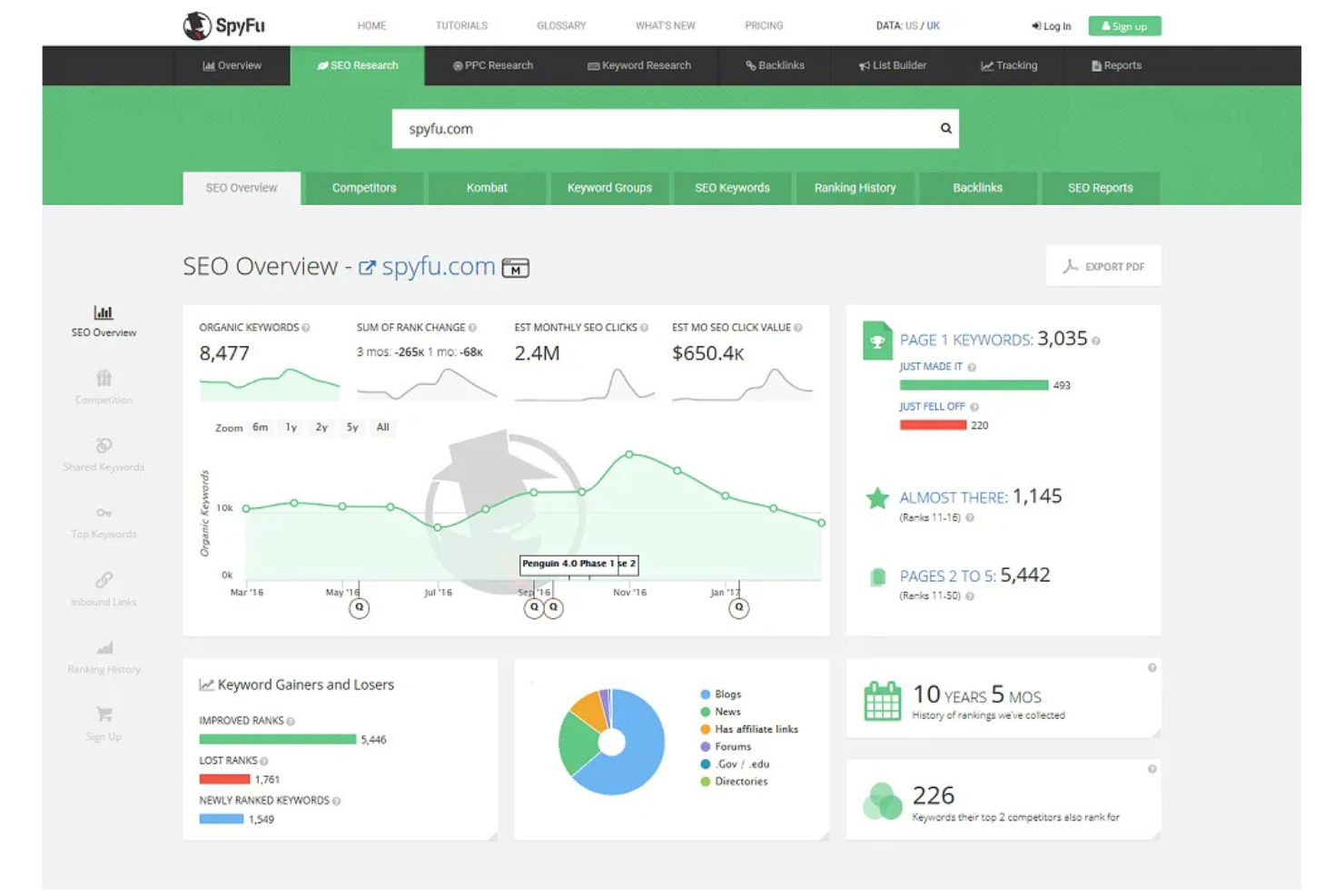Click the green calendar icon for ranking history
This screenshot has width=1344, height=896.
tap(882, 701)
